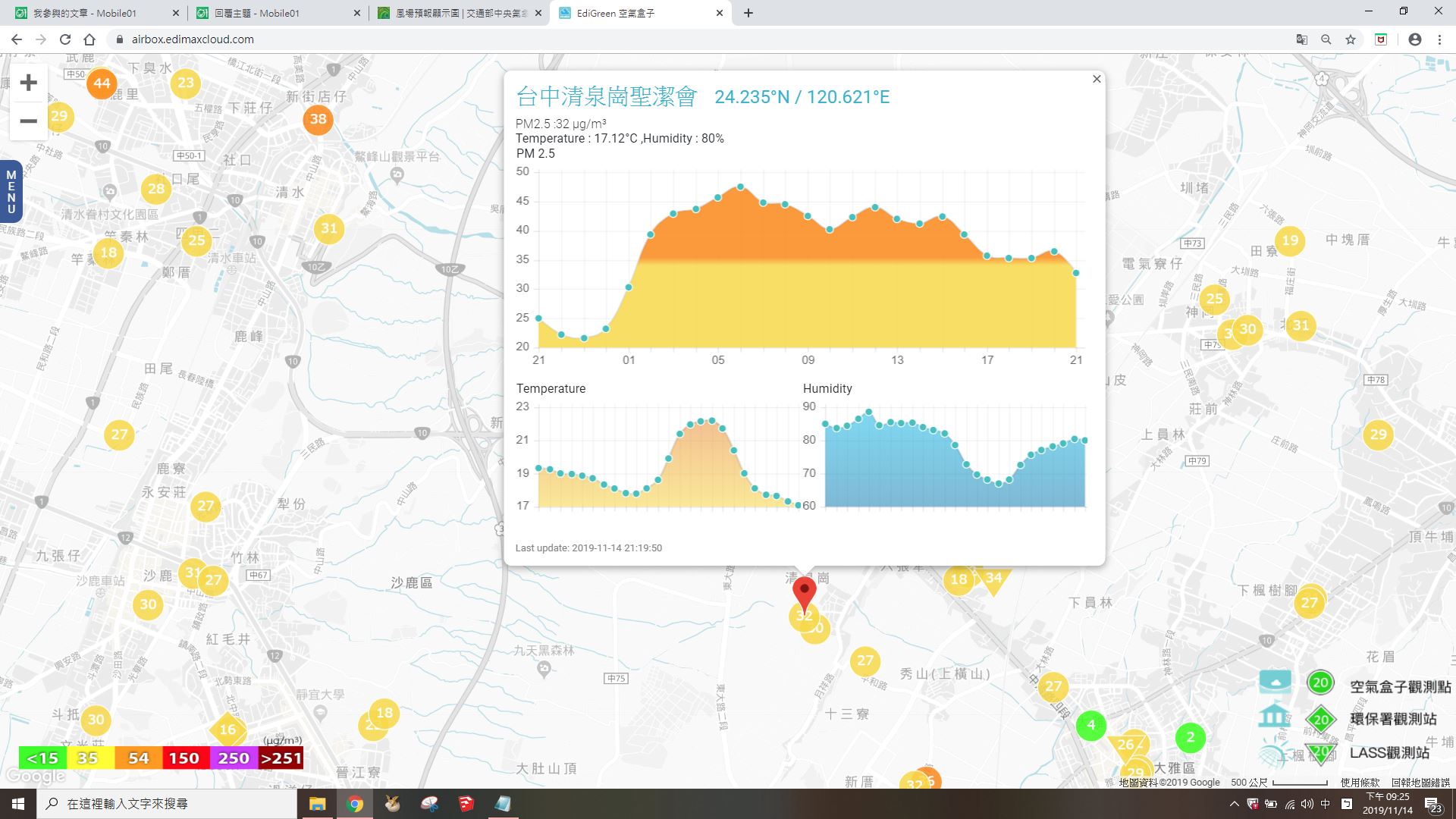This screenshot has height=819, width=1456.
Task: Open the page zoom magnifier icon
Action: point(1326,39)
